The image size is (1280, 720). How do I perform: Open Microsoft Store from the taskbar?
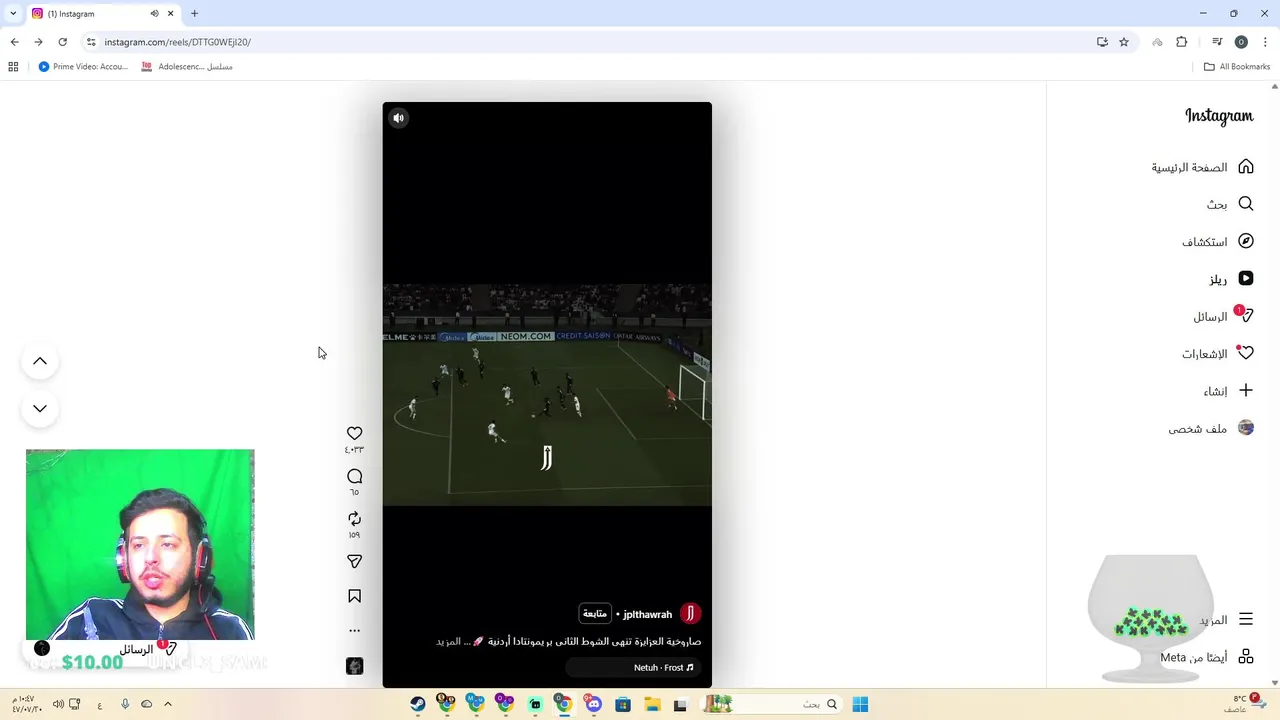[623, 704]
